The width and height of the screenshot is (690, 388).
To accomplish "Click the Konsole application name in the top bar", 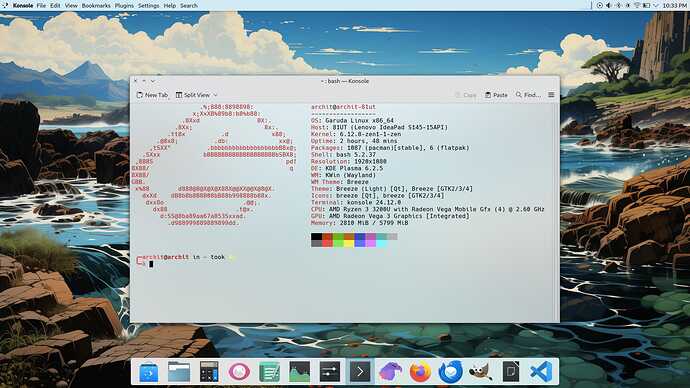I will coord(23,6).
